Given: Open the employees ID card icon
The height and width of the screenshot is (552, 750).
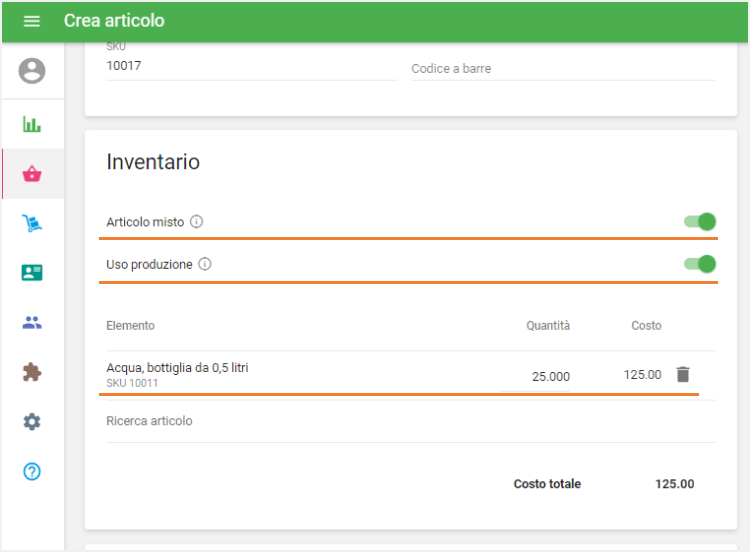Looking at the screenshot, I should [x=32, y=273].
